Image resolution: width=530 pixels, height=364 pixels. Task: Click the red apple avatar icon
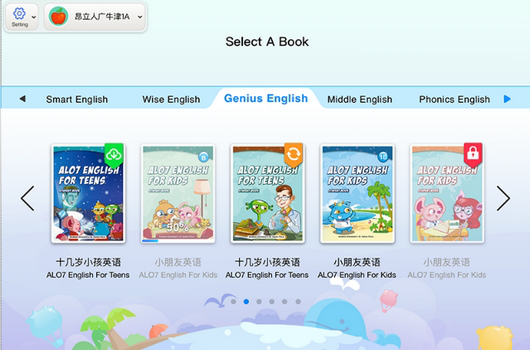pos(58,16)
